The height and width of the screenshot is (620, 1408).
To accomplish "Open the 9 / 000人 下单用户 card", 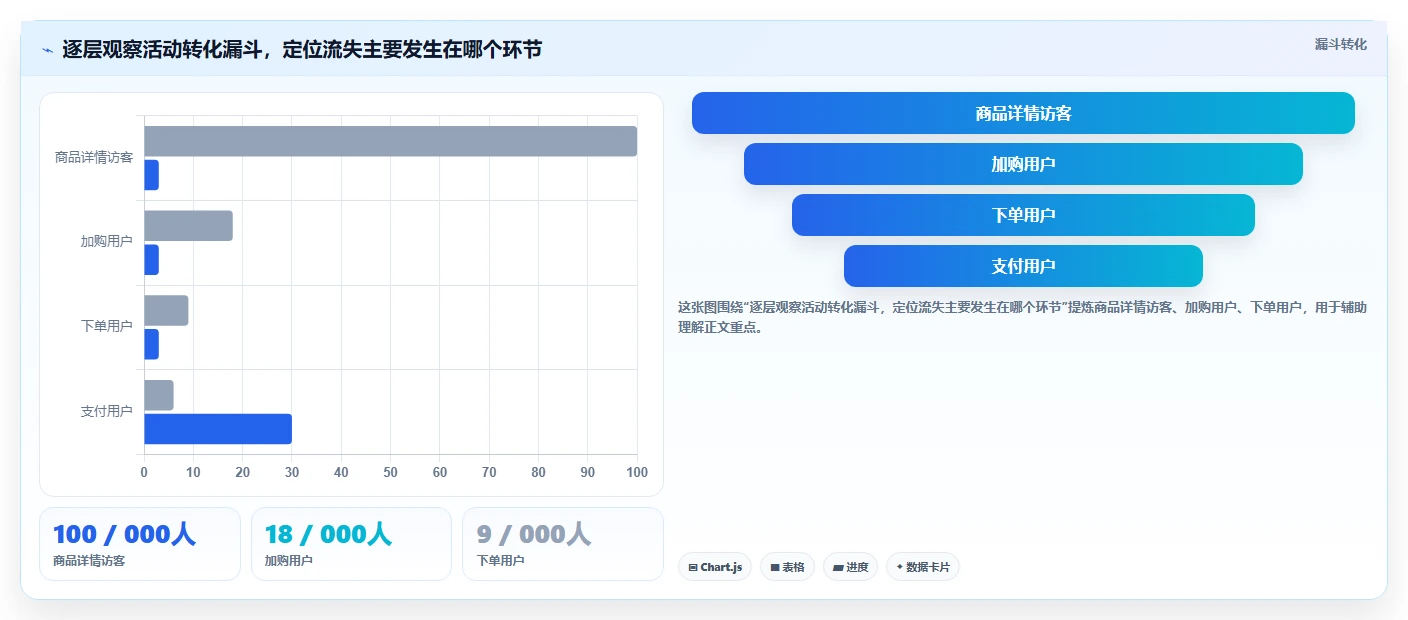I will coord(563,544).
